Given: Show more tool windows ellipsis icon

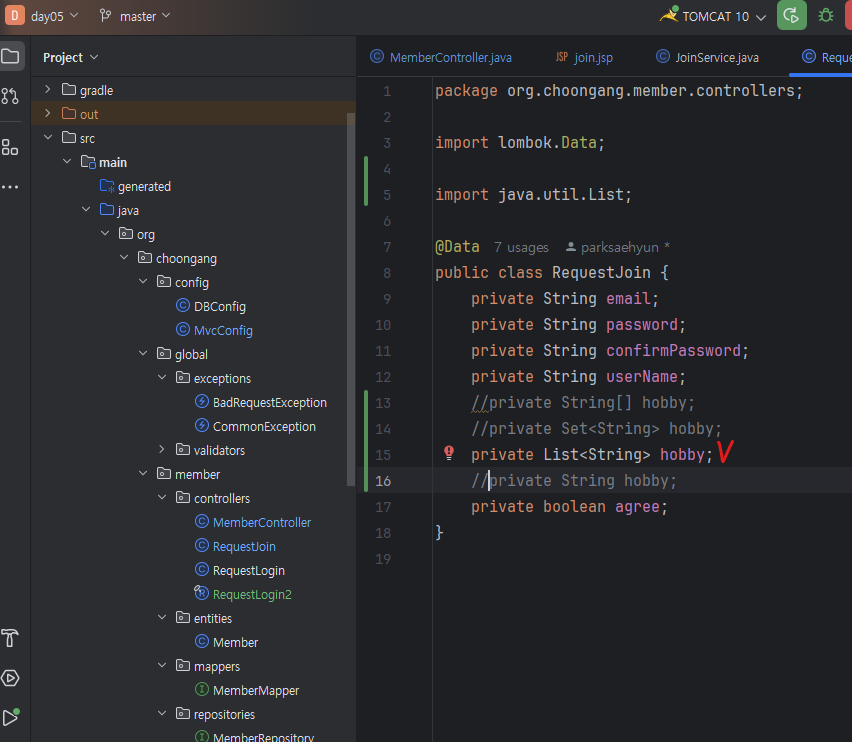Looking at the screenshot, I should tap(10, 187).
